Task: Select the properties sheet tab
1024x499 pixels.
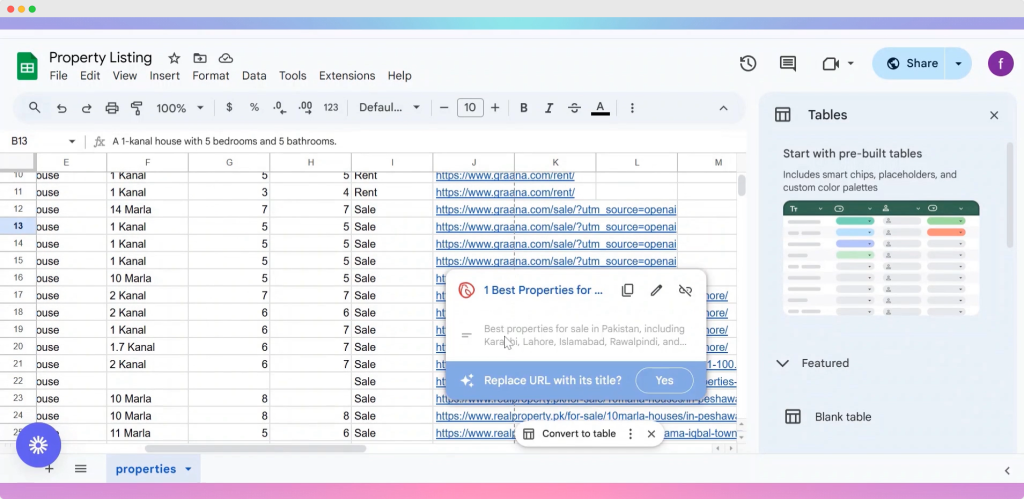Action: [x=146, y=469]
